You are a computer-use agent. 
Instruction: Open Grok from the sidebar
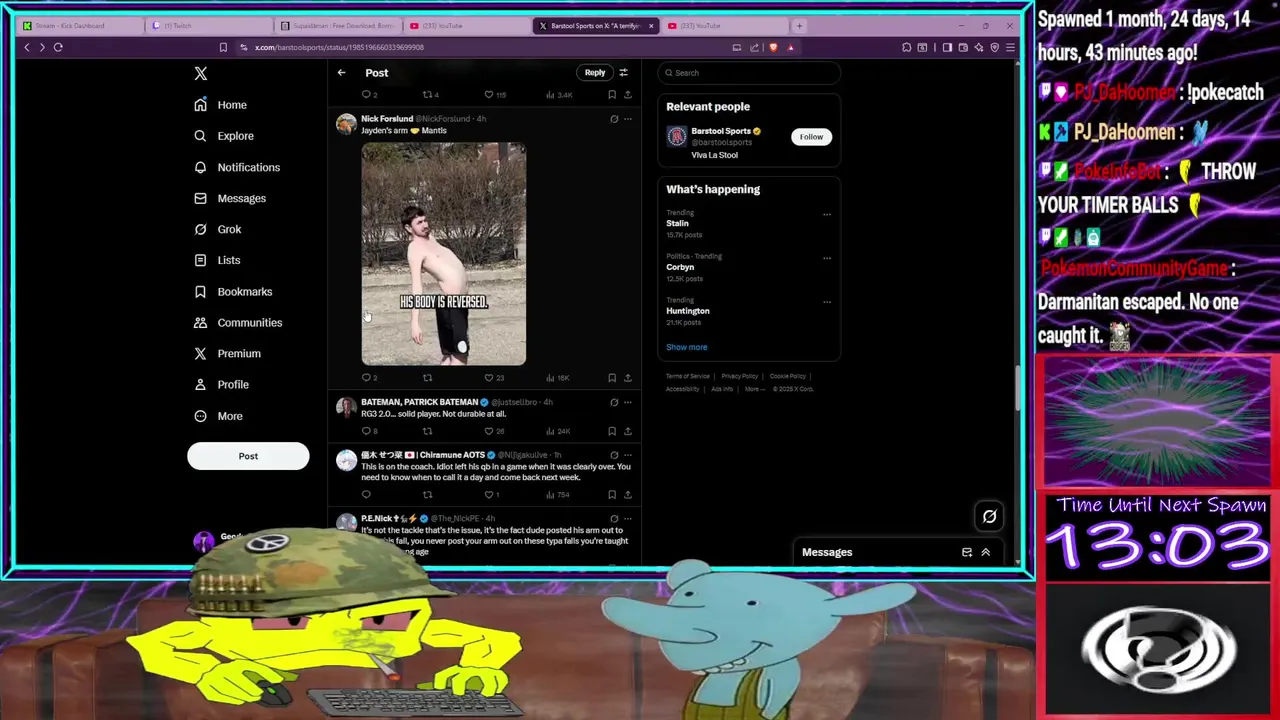pyautogui.click(x=218, y=229)
